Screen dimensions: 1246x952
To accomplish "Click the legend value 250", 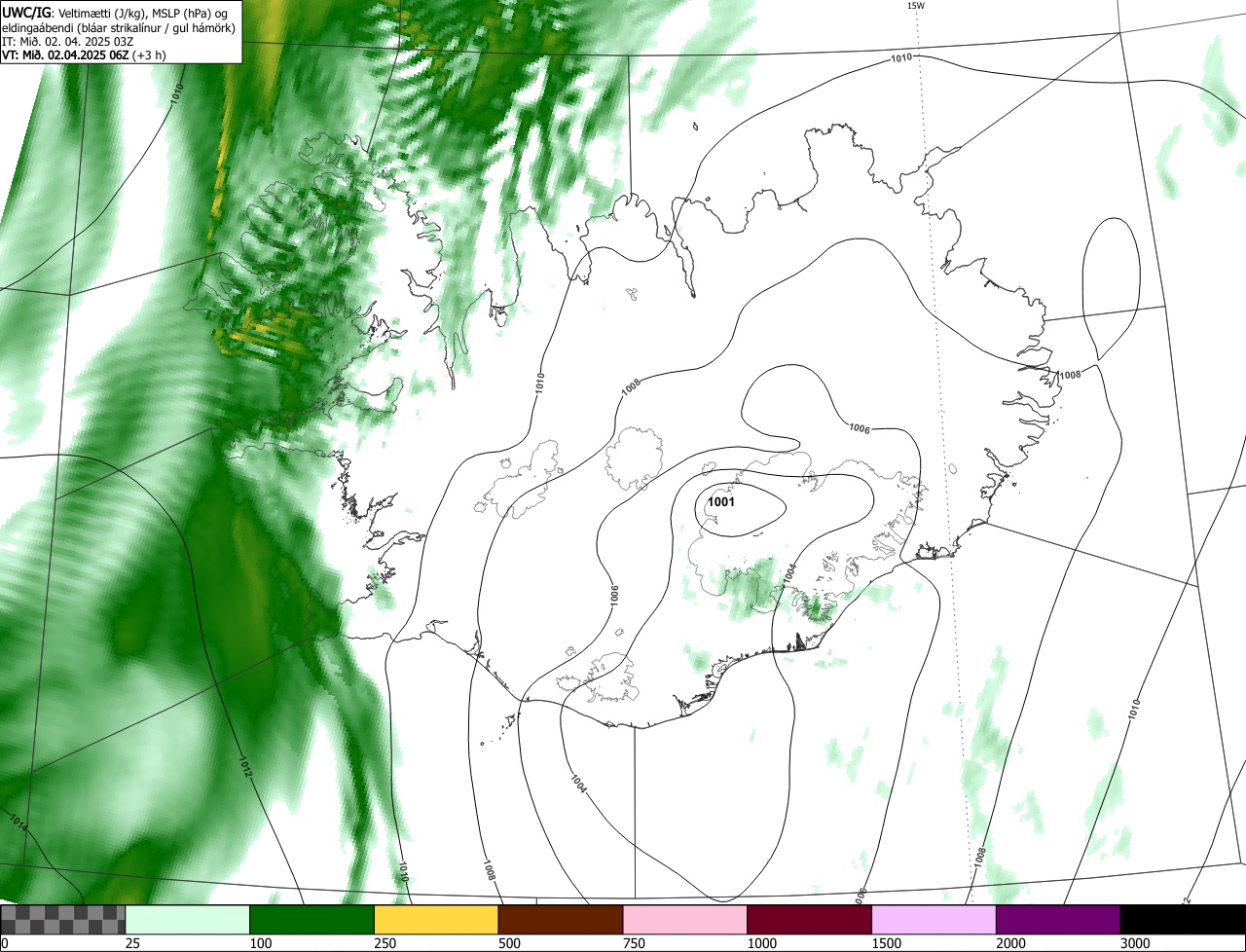I will (x=385, y=943).
